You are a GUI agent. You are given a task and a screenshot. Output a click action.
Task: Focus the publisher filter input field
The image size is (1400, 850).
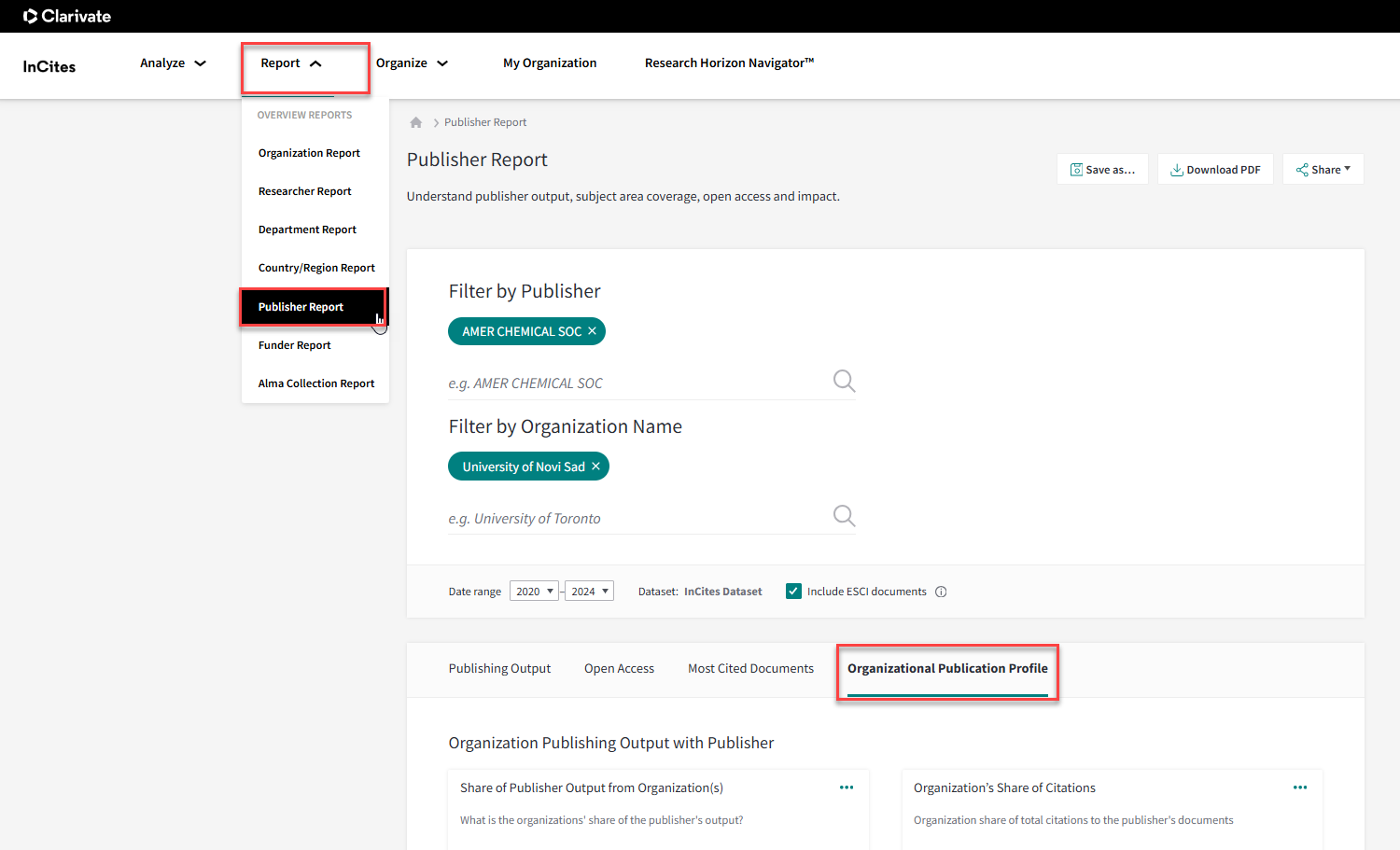coord(637,383)
